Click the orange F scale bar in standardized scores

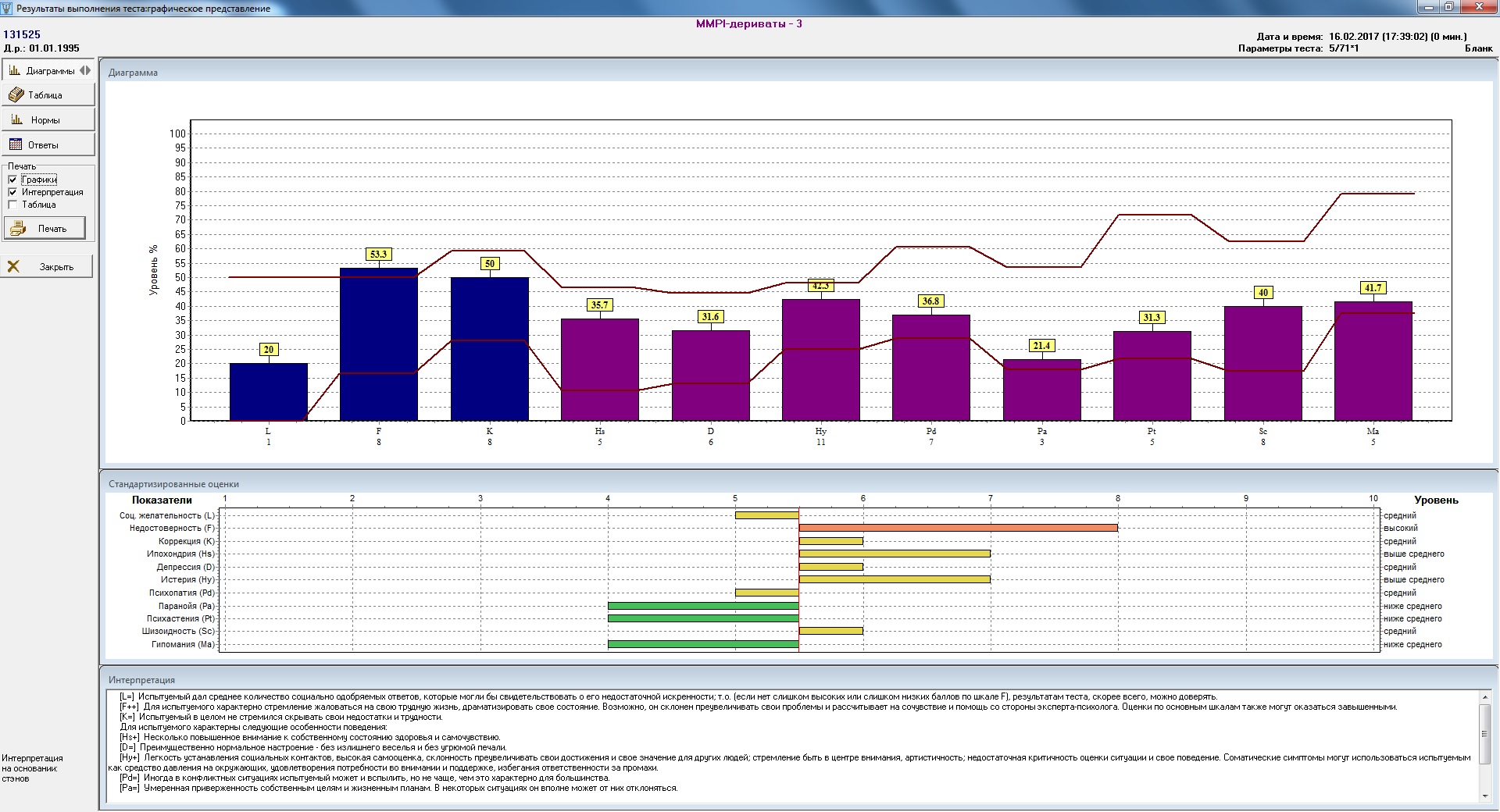pos(958,529)
